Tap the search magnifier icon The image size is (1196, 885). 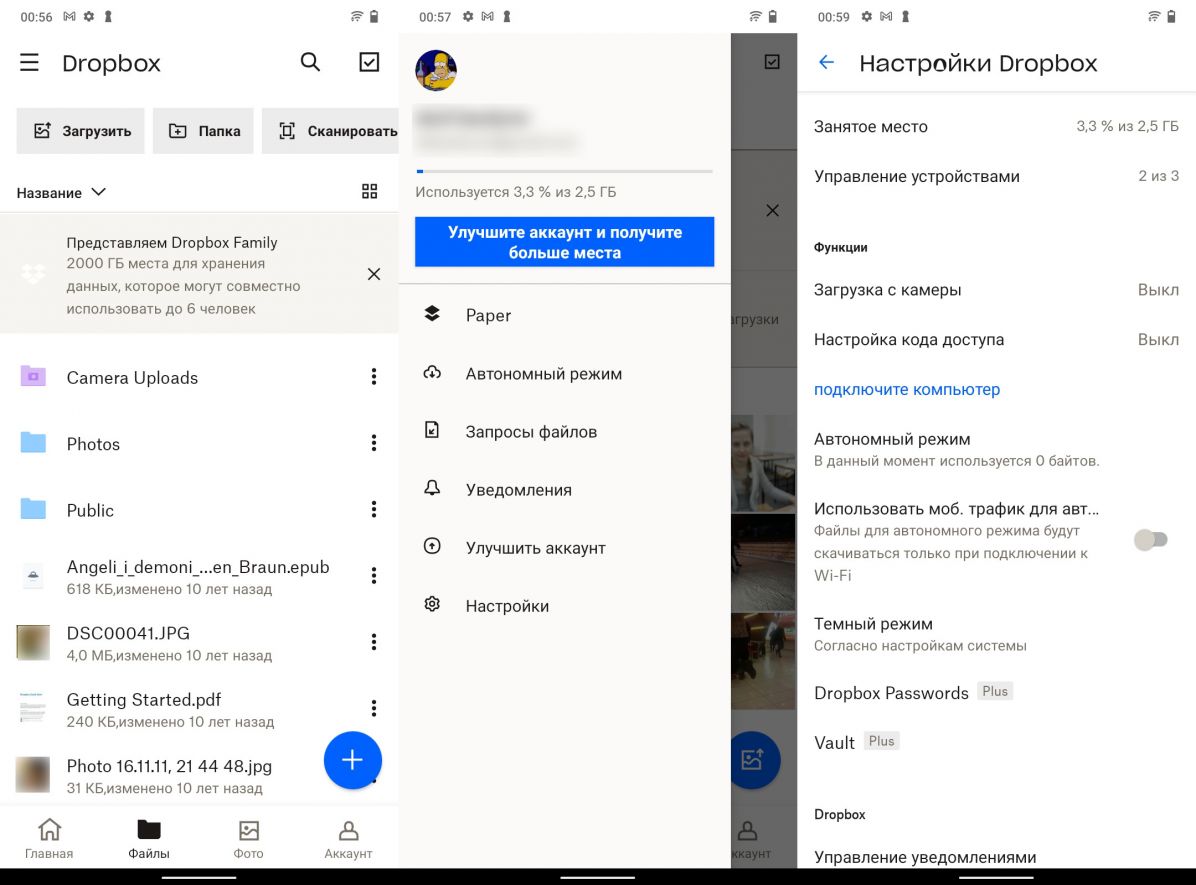point(310,62)
